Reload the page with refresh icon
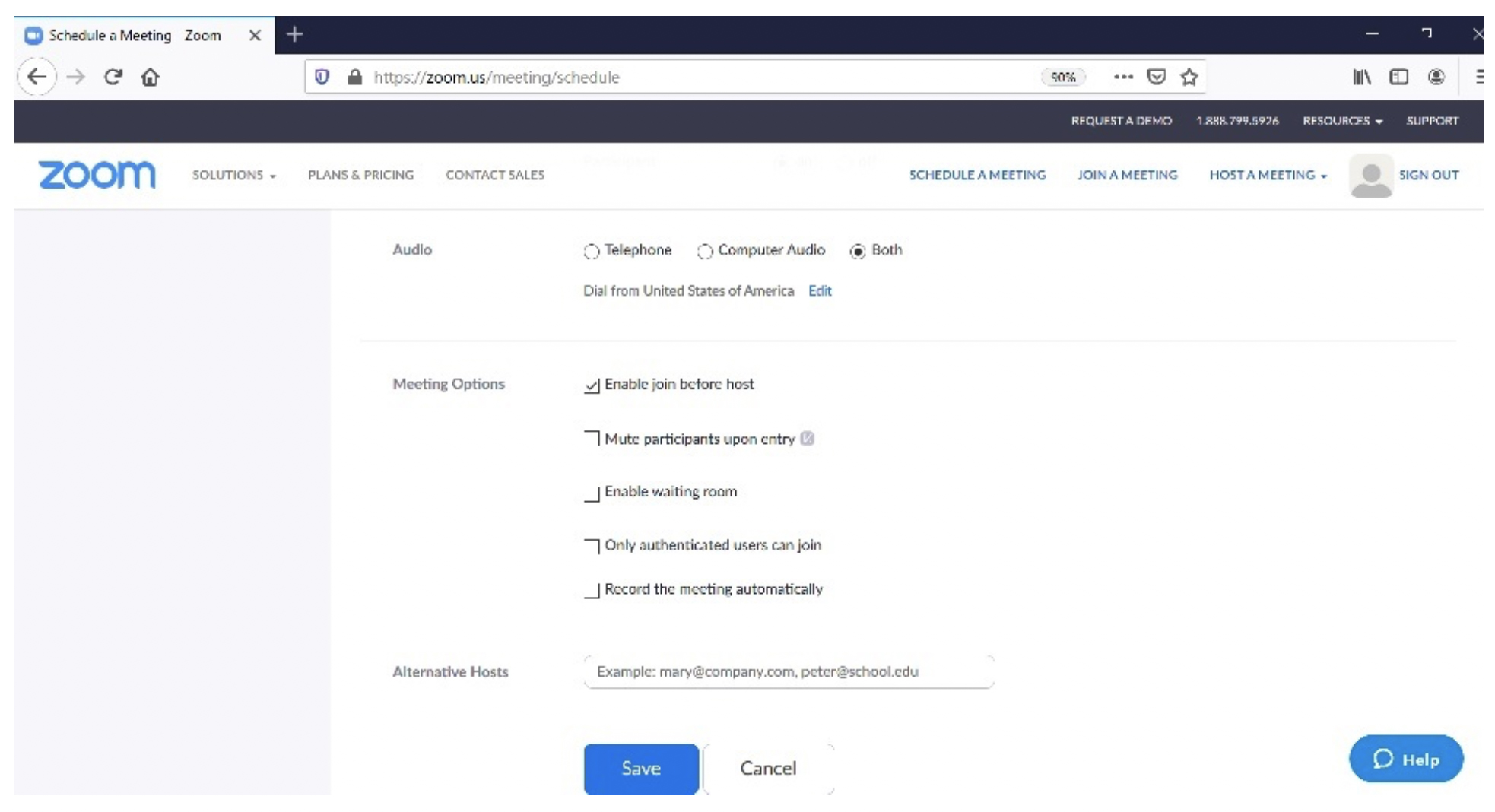1495x812 pixels. 113,77
